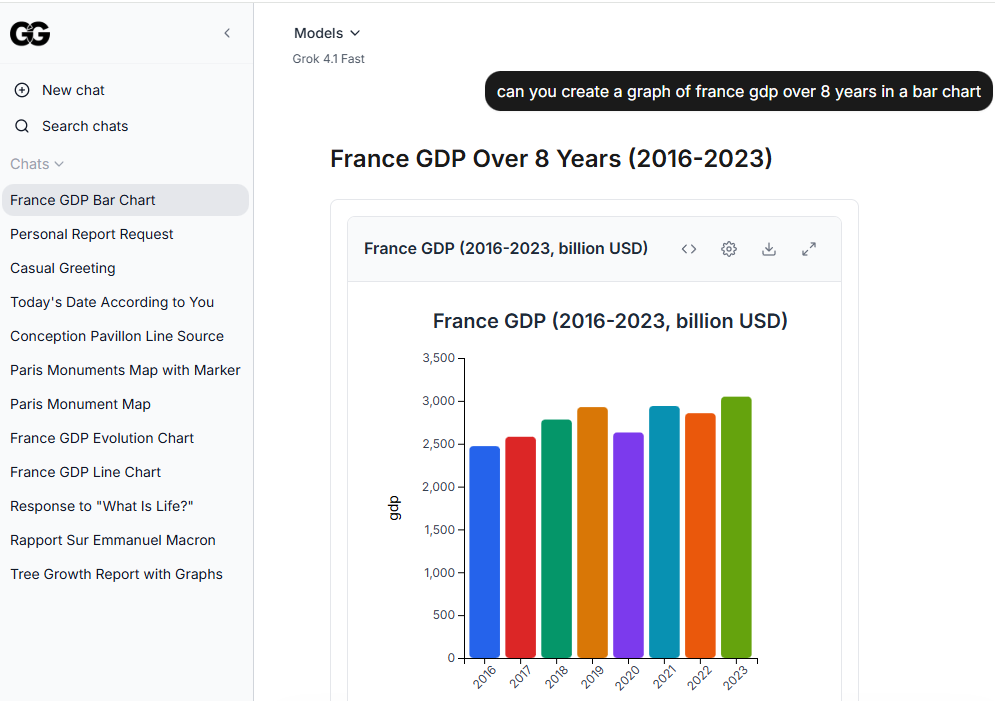
Task: Click the purple 2020 bar
Action: (628, 545)
